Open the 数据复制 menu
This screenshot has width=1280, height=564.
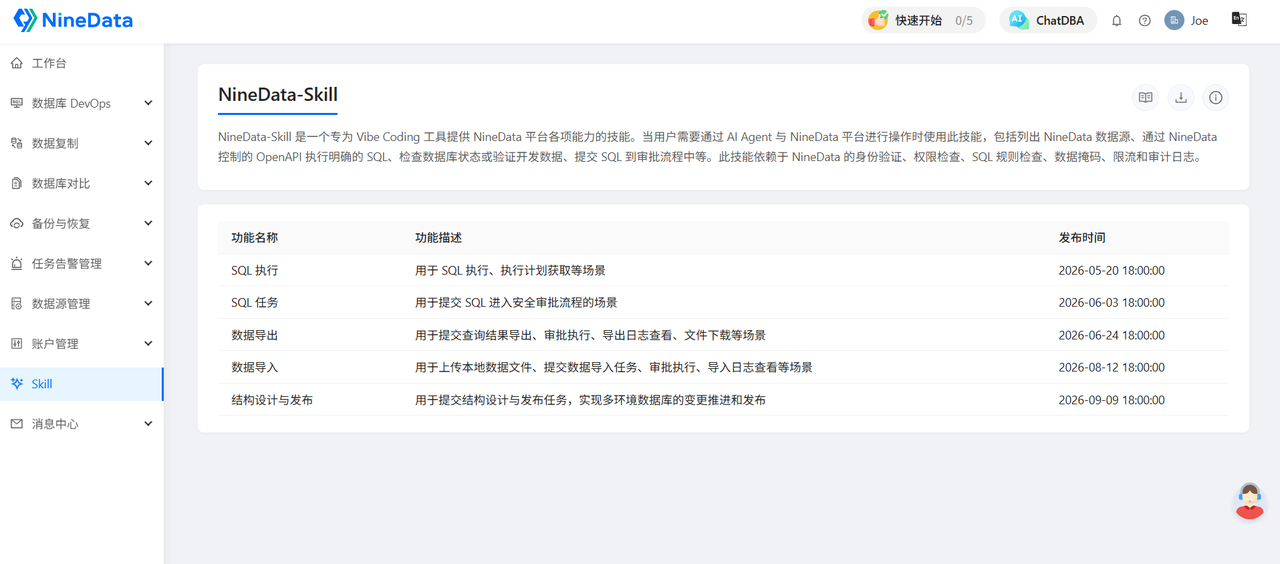[x=82, y=143]
